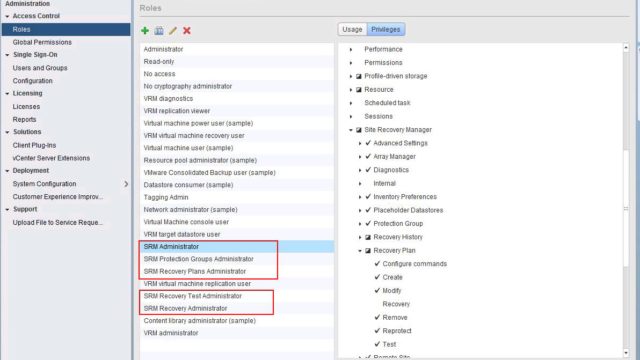Toggle Array Manager privilege check
The width and height of the screenshot is (640, 360).
pos(368,156)
